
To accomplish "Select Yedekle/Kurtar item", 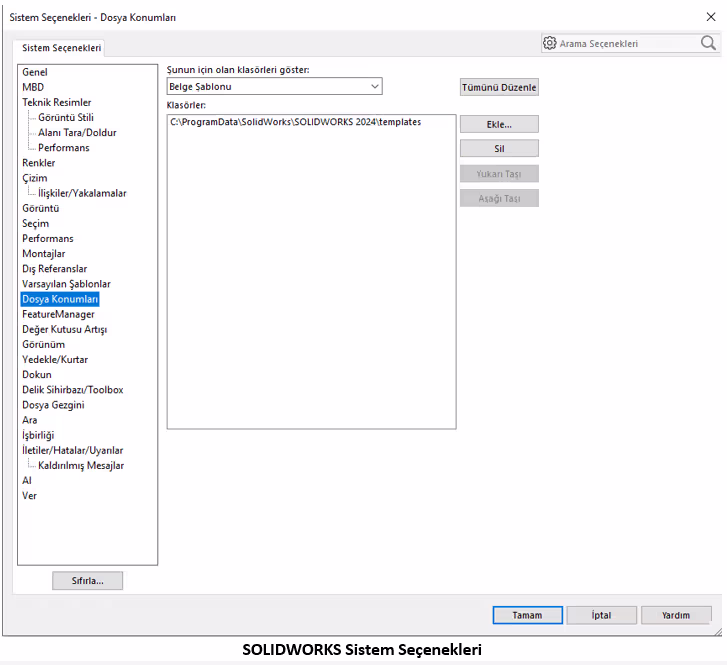I will pyautogui.click(x=55, y=359).
